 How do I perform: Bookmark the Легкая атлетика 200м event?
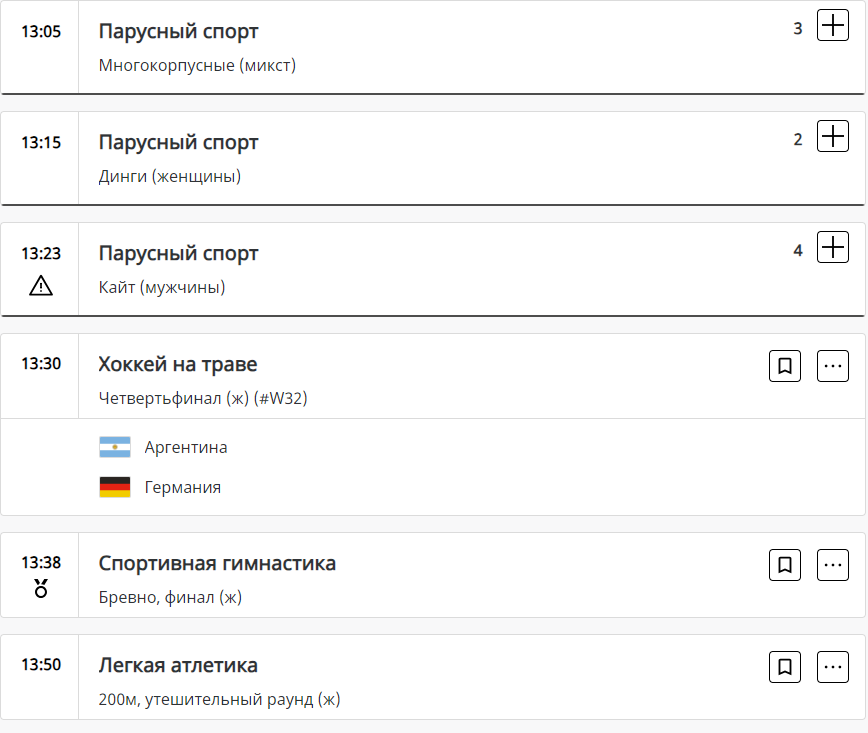click(785, 667)
